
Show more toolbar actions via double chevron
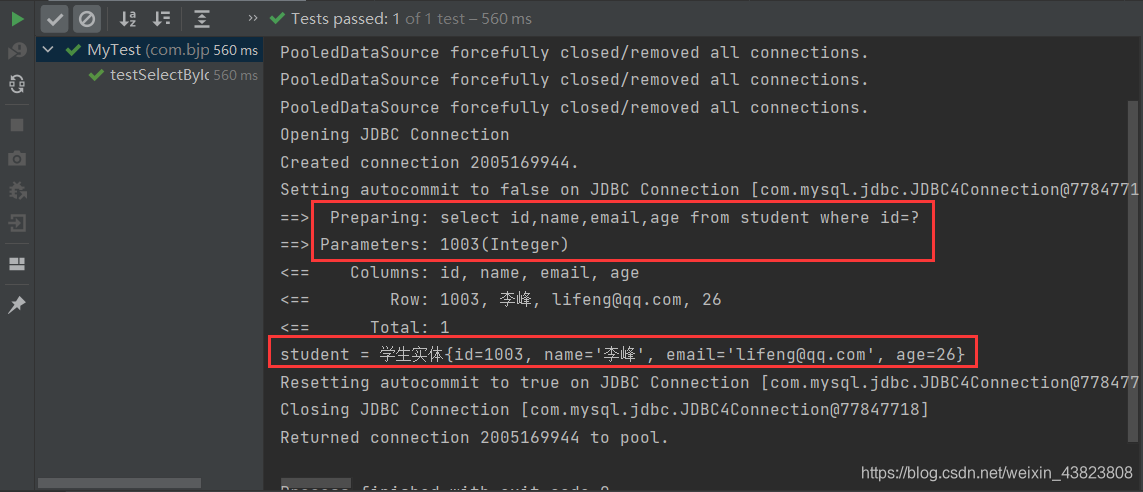click(x=247, y=18)
